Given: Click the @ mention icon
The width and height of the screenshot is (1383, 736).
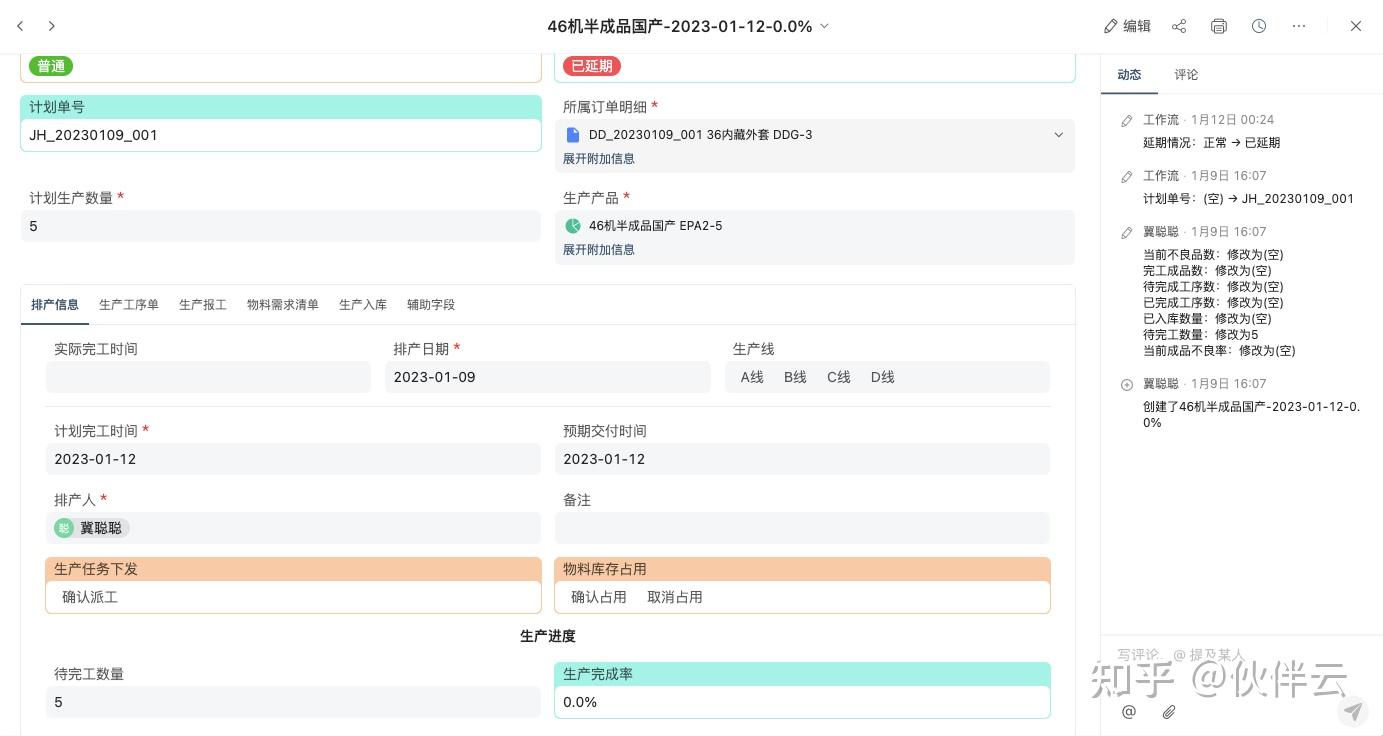Looking at the screenshot, I should tap(1129, 712).
